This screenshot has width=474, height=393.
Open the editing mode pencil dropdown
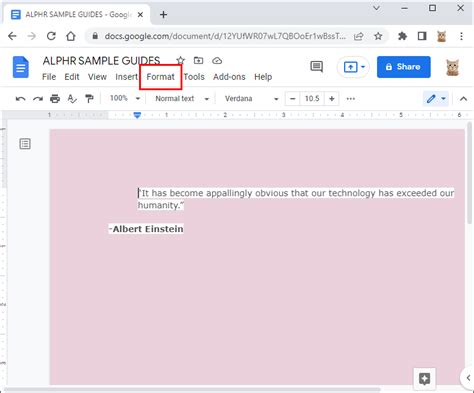[436, 99]
